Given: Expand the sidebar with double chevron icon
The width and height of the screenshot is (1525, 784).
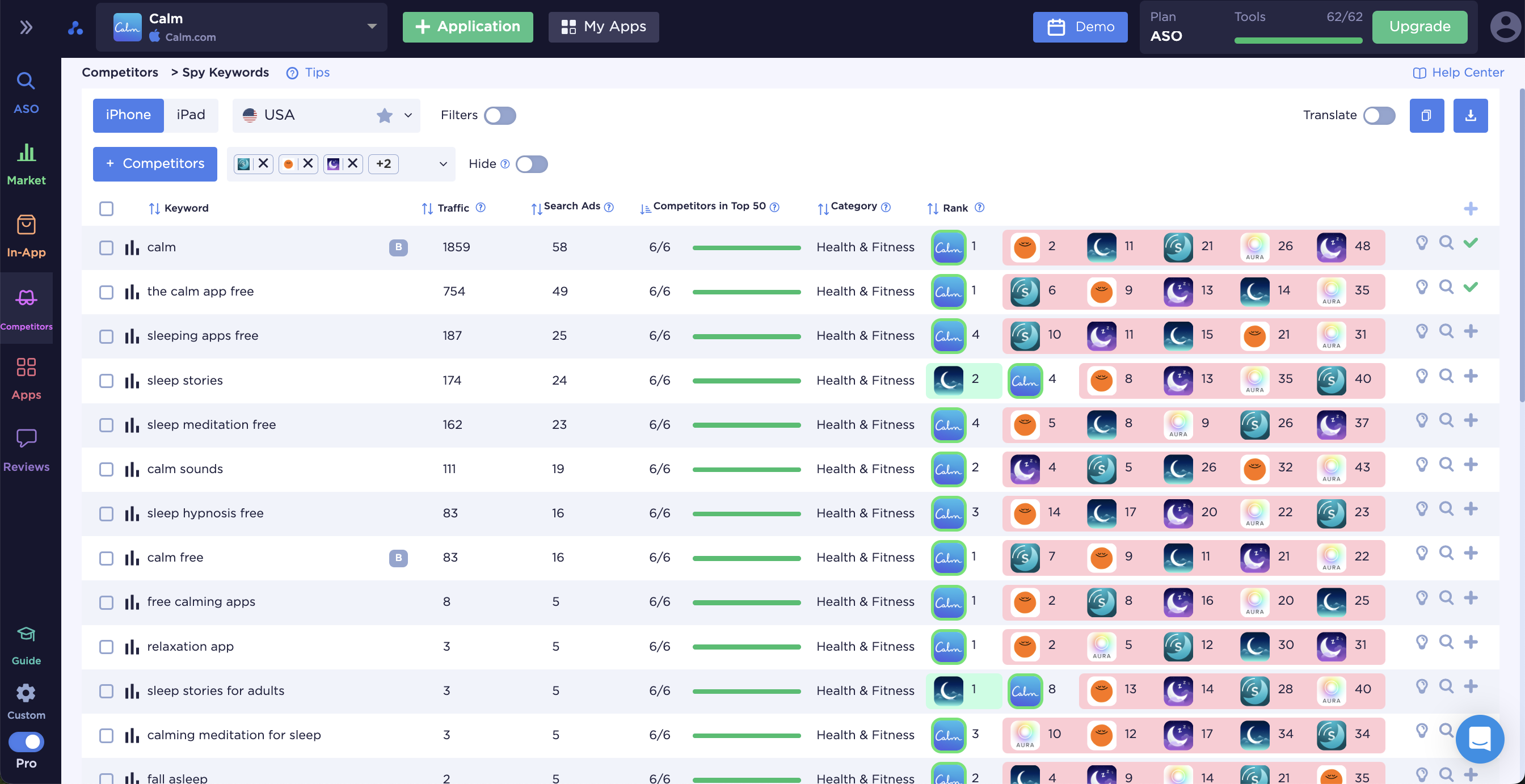Looking at the screenshot, I should 26,27.
